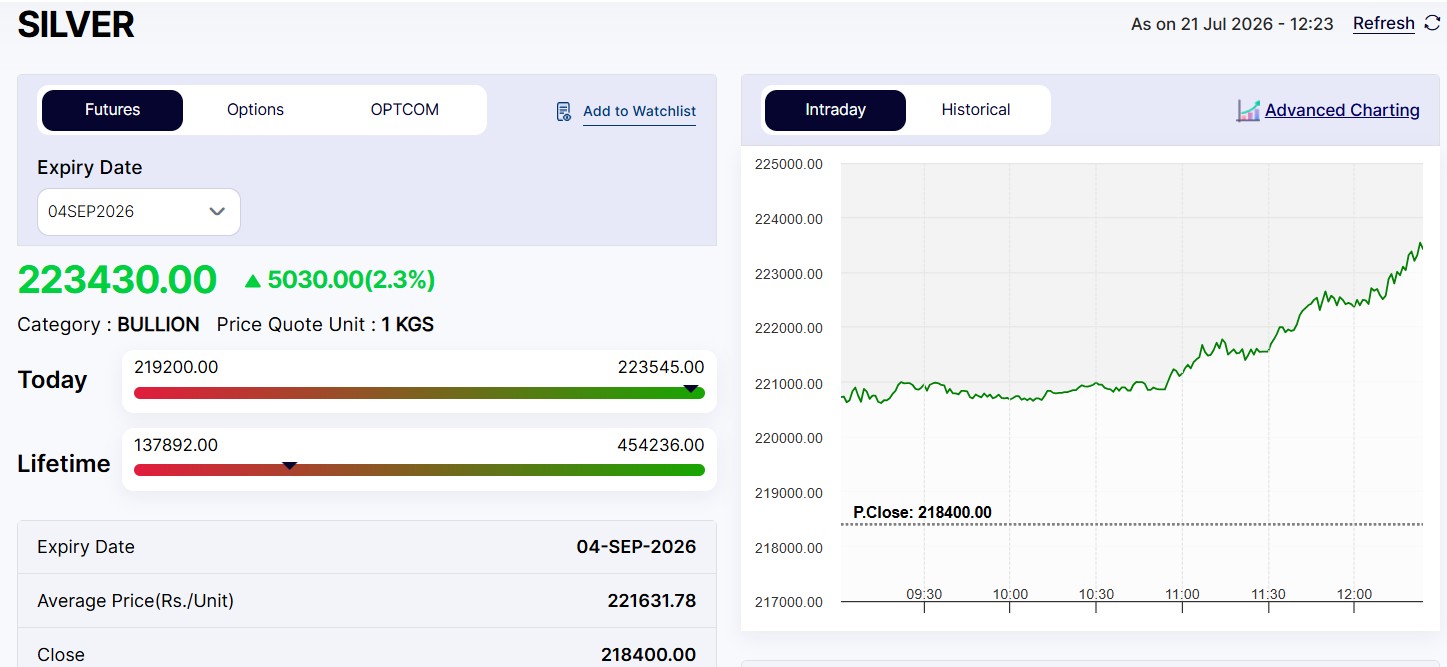1447x667 pixels.
Task: Click Today low value 219200.00
Action: 176,367
